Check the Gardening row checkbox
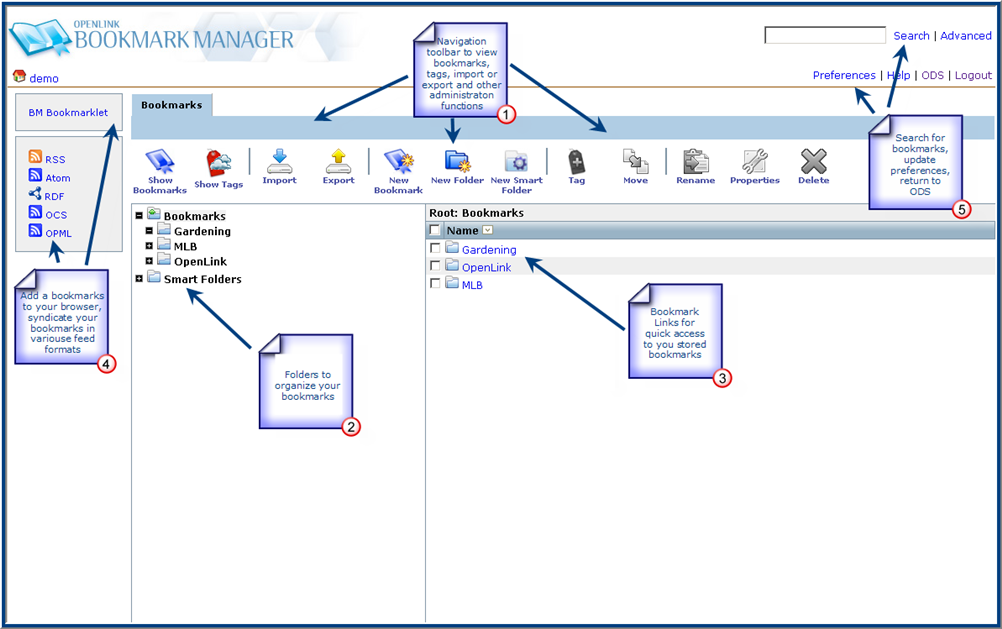 tap(435, 247)
